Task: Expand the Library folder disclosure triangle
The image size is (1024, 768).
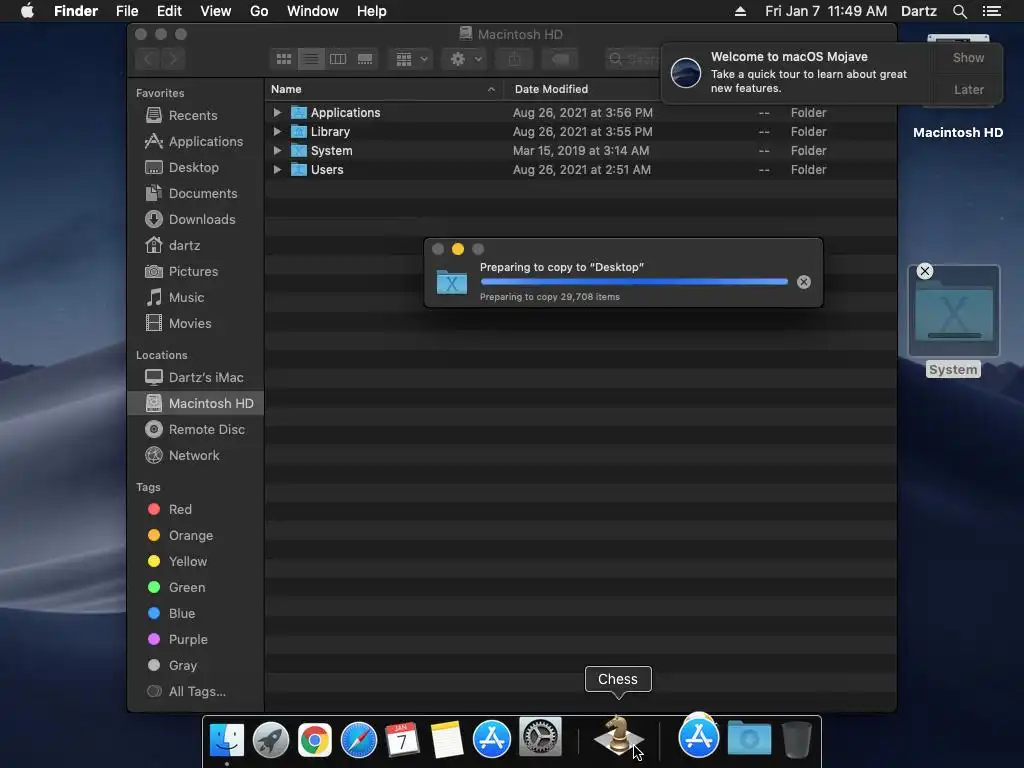Action: [277, 131]
